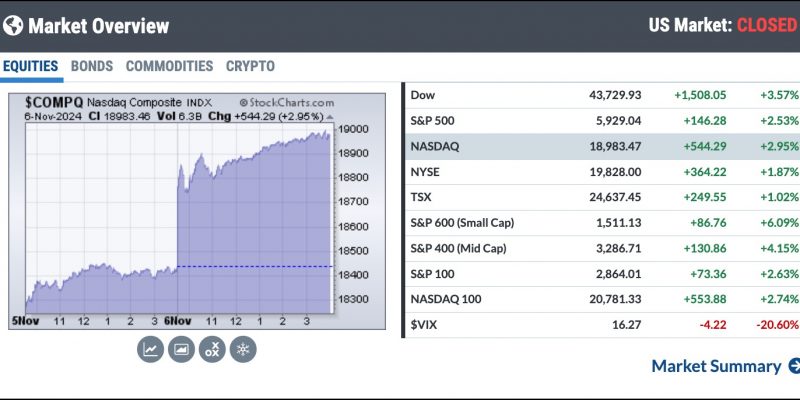Image resolution: width=800 pixels, height=400 pixels.
Task: Select the TSX row
Action: tap(602, 197)
